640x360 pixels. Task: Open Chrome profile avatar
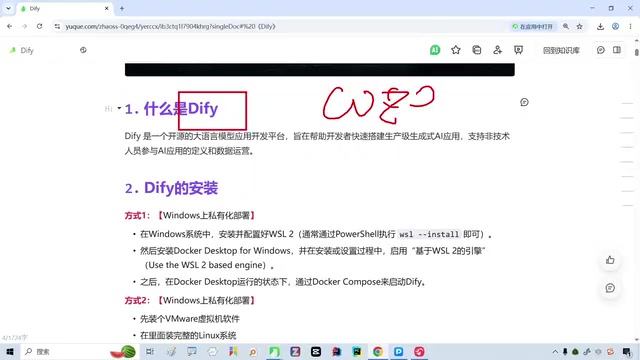(616, 27)
